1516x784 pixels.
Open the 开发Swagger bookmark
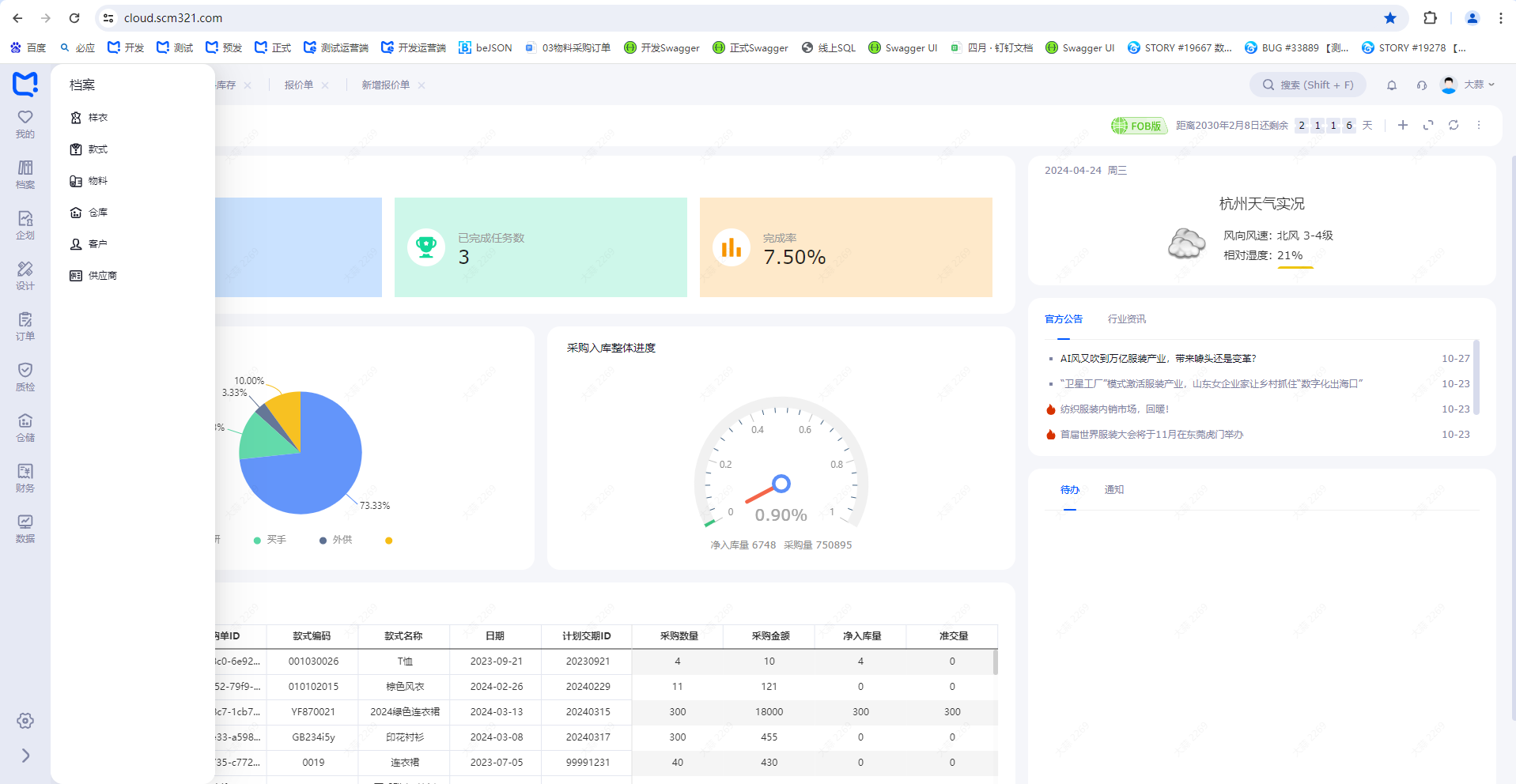662,48
